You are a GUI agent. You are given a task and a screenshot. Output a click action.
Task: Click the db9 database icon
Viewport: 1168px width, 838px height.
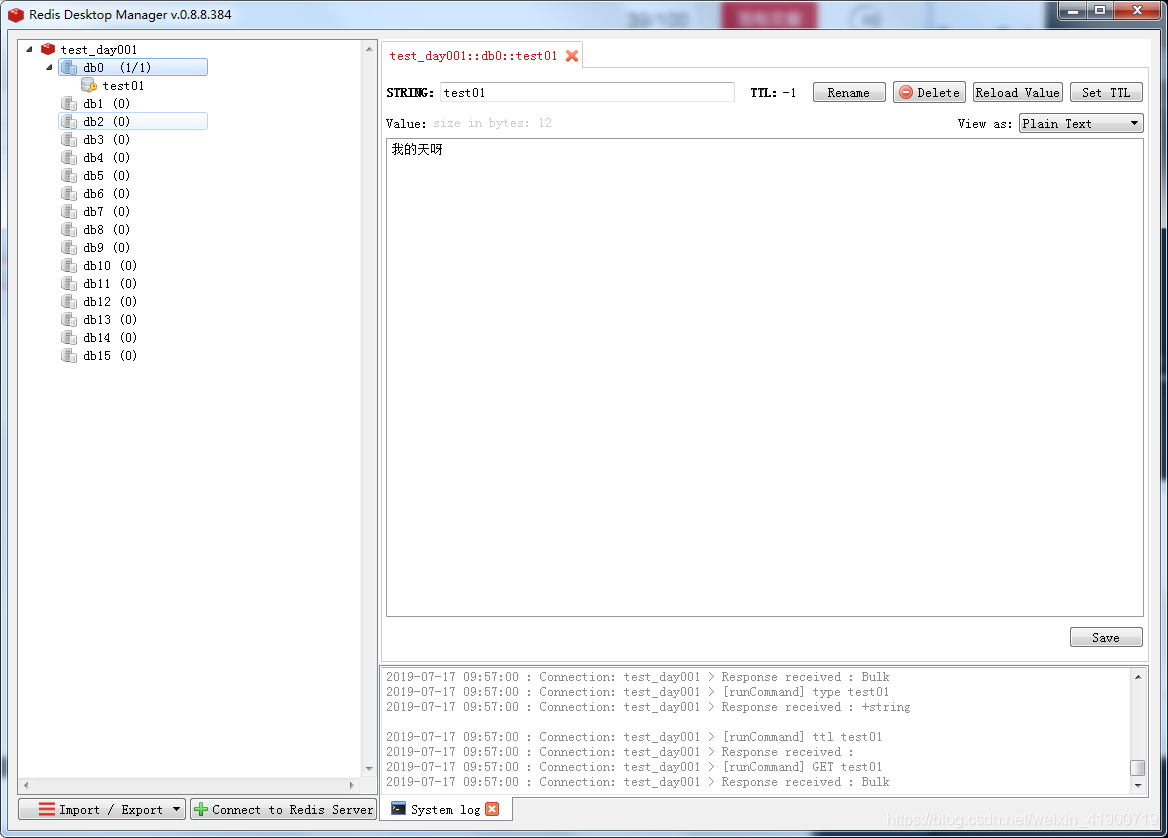[69, 247]
